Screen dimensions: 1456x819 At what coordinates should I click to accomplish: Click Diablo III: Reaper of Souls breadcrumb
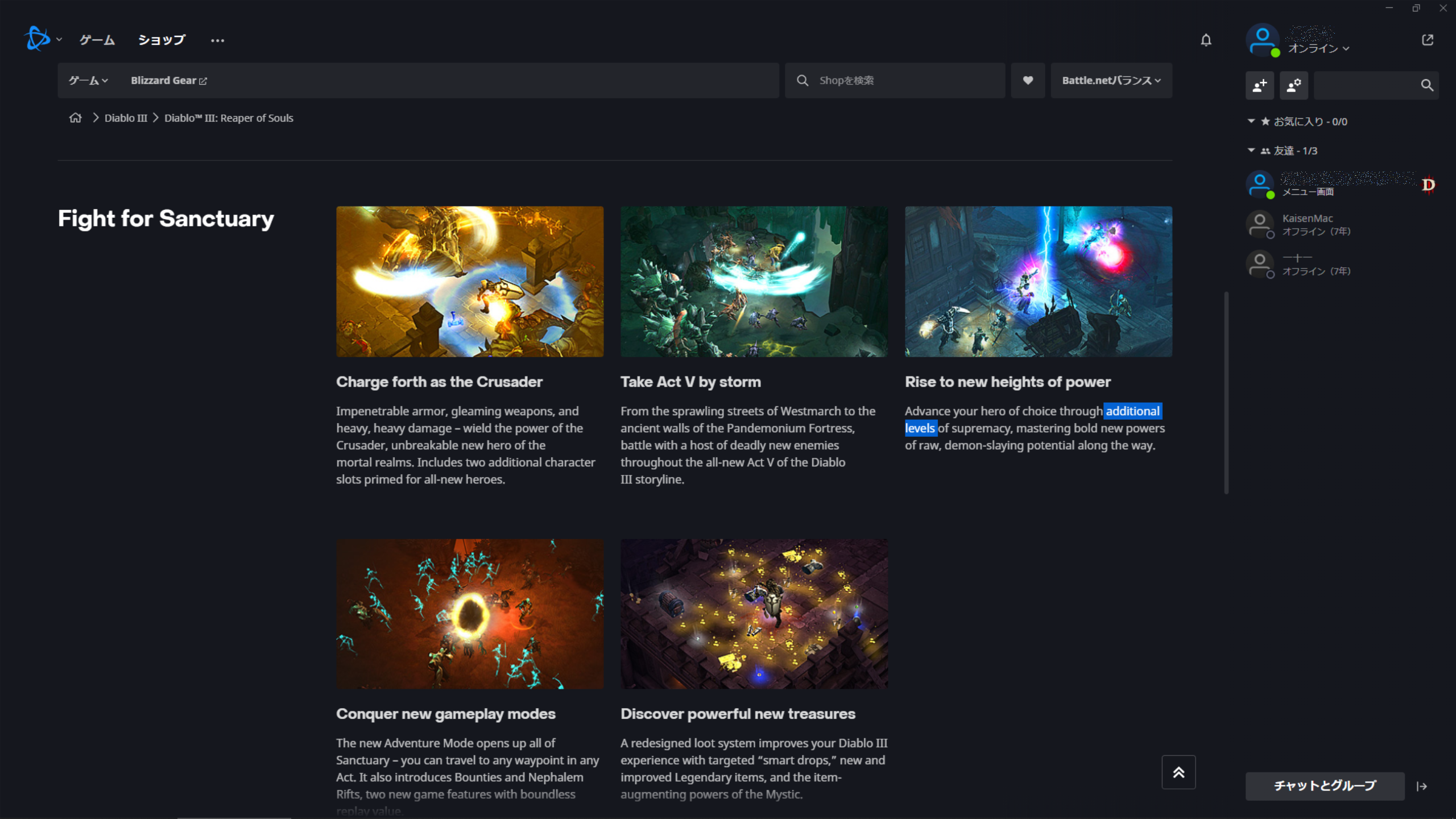(x=229, y=118)
